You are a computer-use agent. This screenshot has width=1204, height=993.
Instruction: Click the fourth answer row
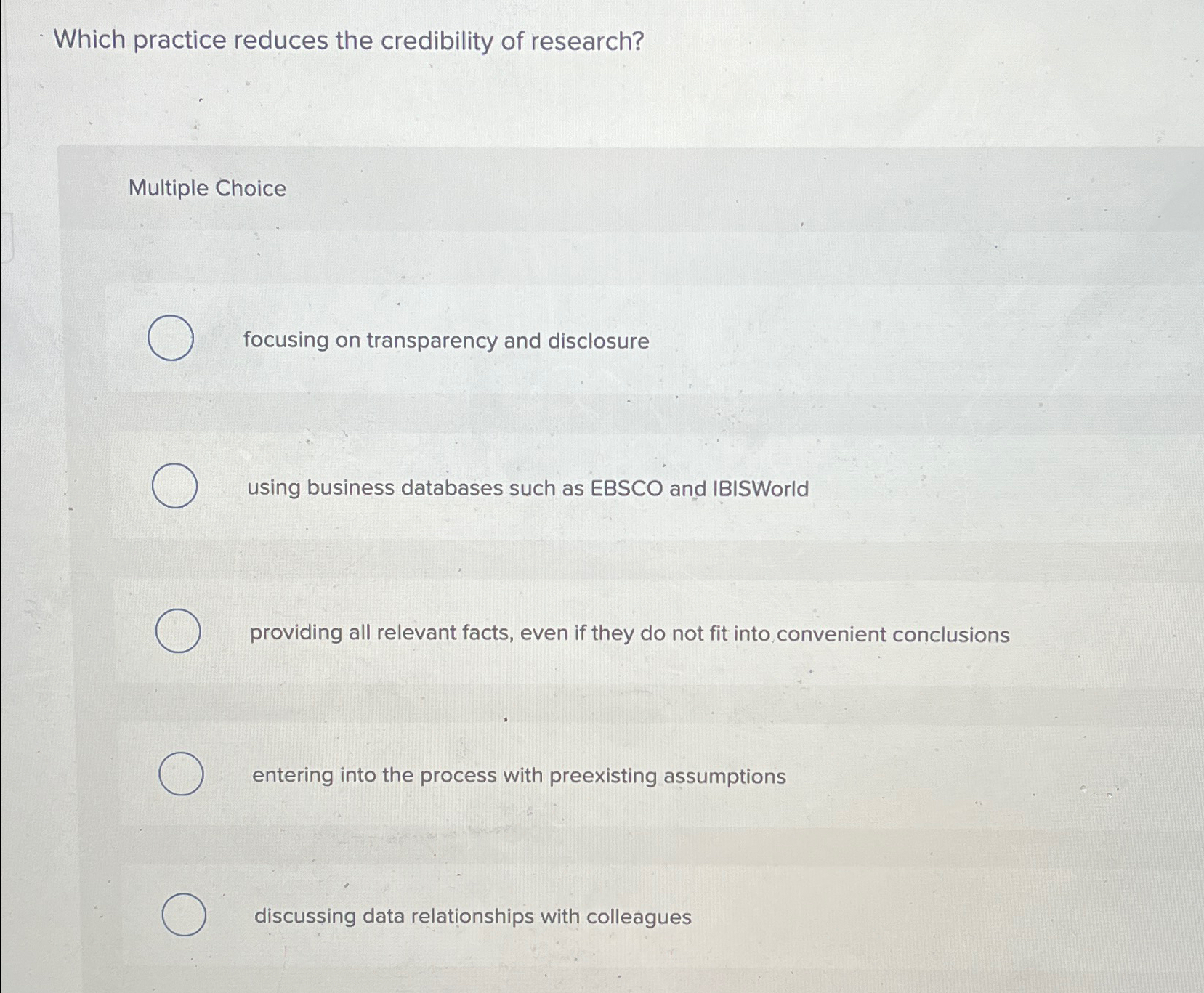pos(581,775)
